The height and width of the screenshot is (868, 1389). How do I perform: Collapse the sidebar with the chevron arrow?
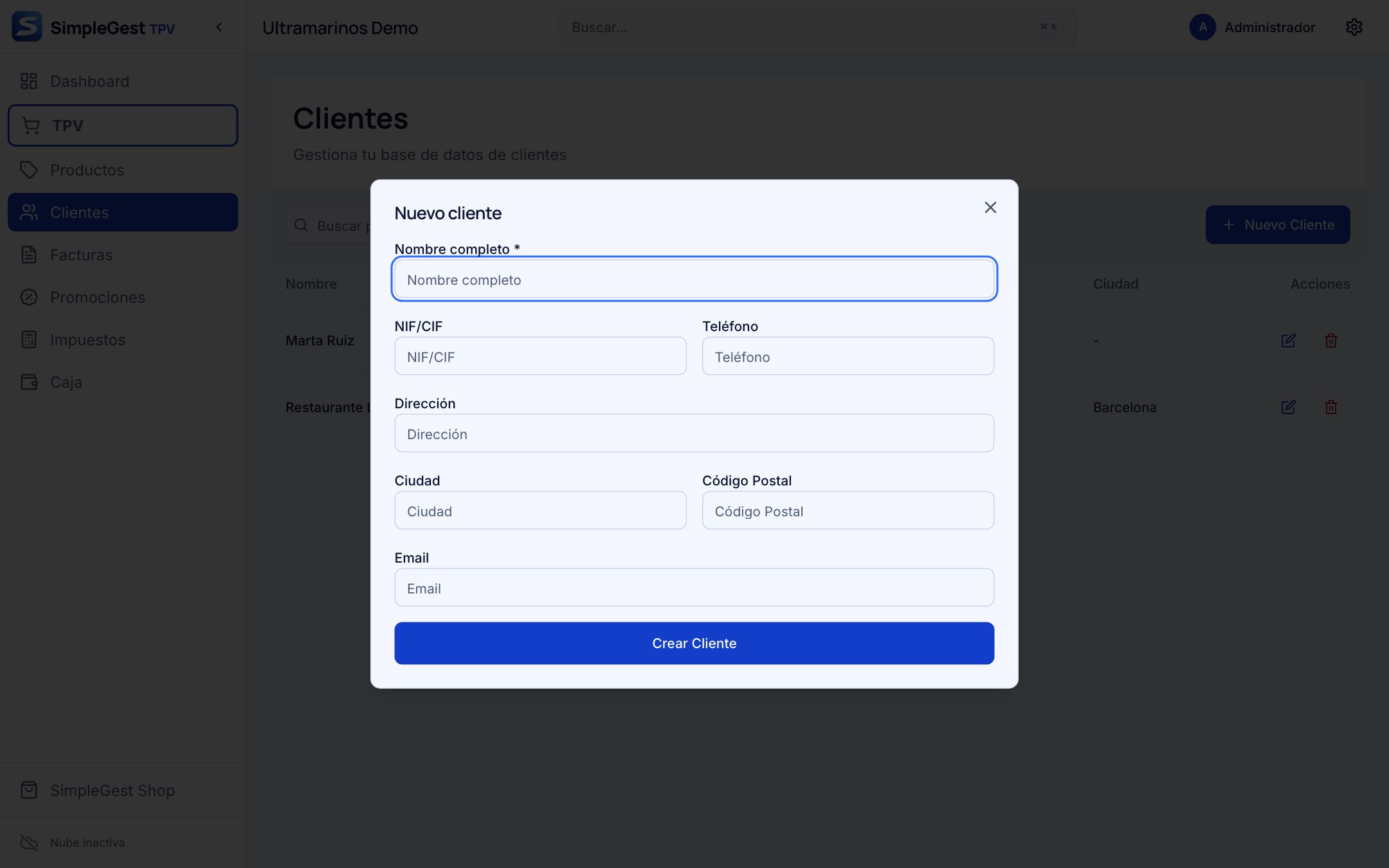tap(219, 27)
